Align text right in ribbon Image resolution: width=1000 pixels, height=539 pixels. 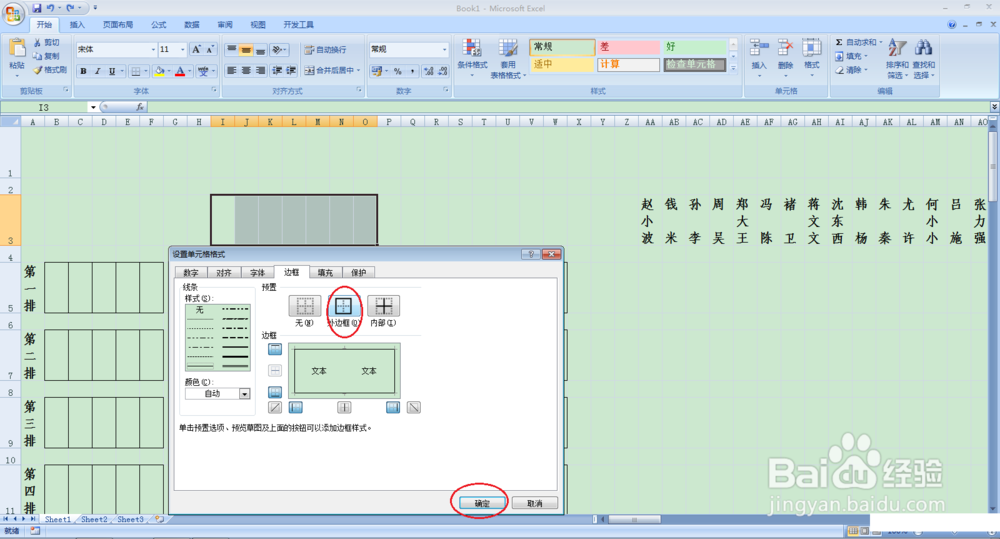260,70
